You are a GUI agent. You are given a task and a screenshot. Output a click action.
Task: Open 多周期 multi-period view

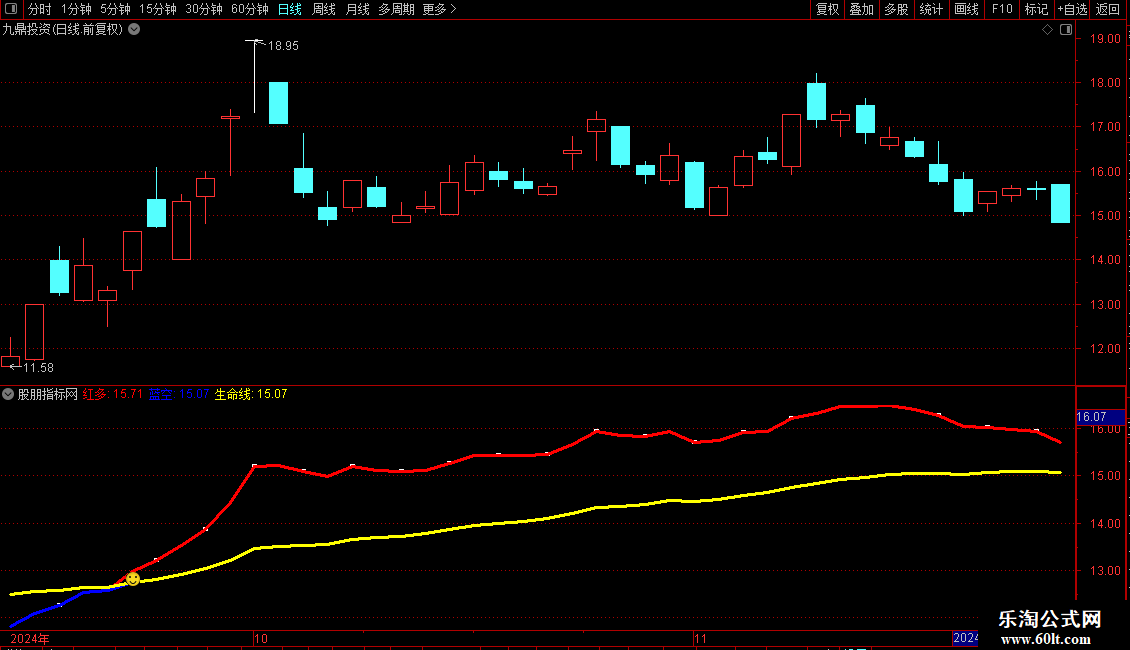[396, 9]
